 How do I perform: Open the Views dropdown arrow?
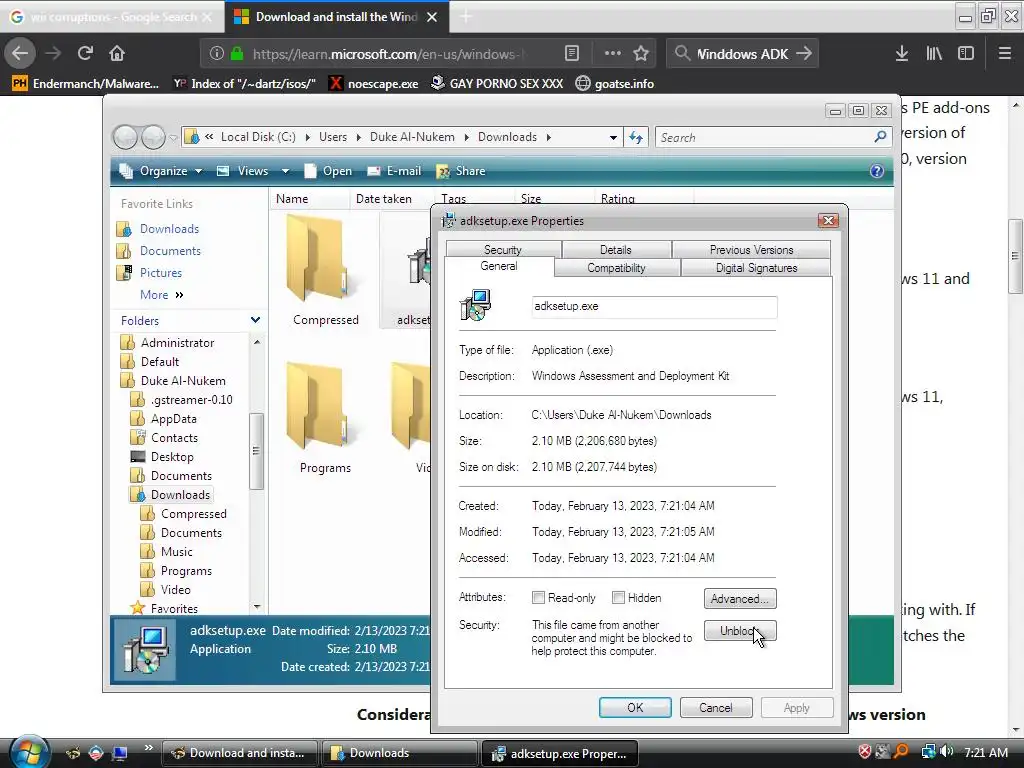click(x=285, y=171)
